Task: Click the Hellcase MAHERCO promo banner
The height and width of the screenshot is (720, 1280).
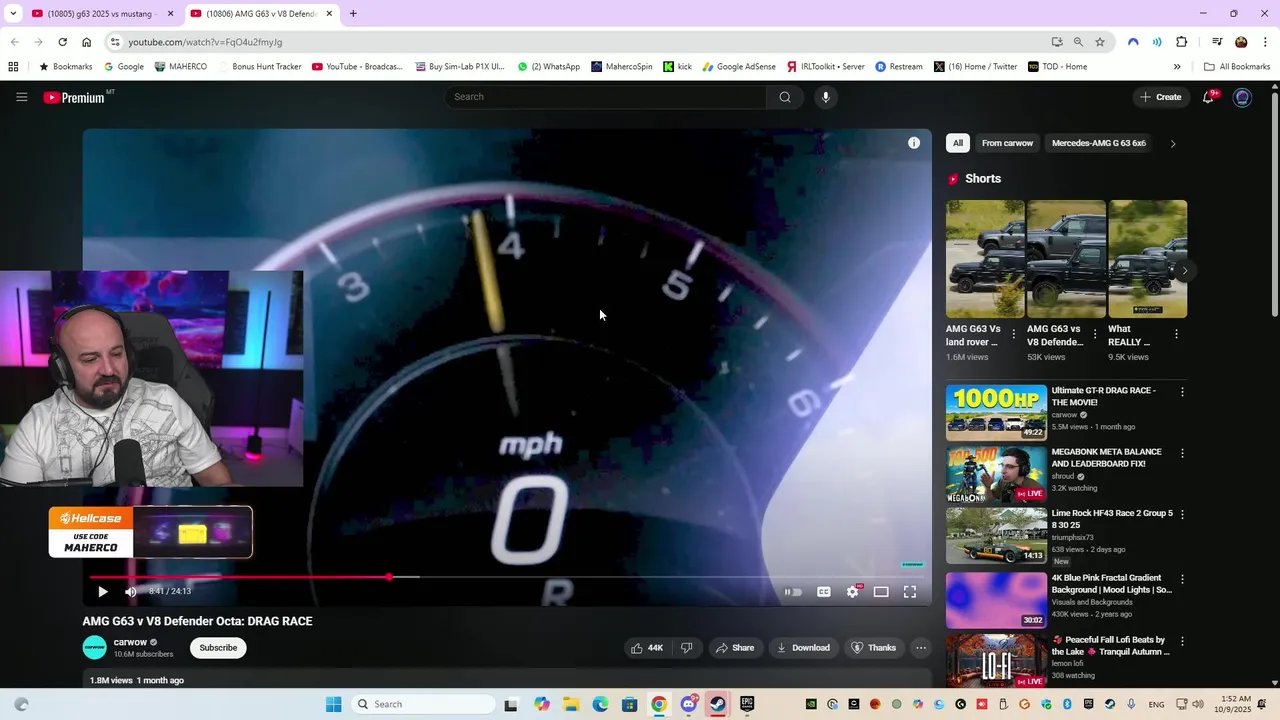Action: (x=151, y=532)
